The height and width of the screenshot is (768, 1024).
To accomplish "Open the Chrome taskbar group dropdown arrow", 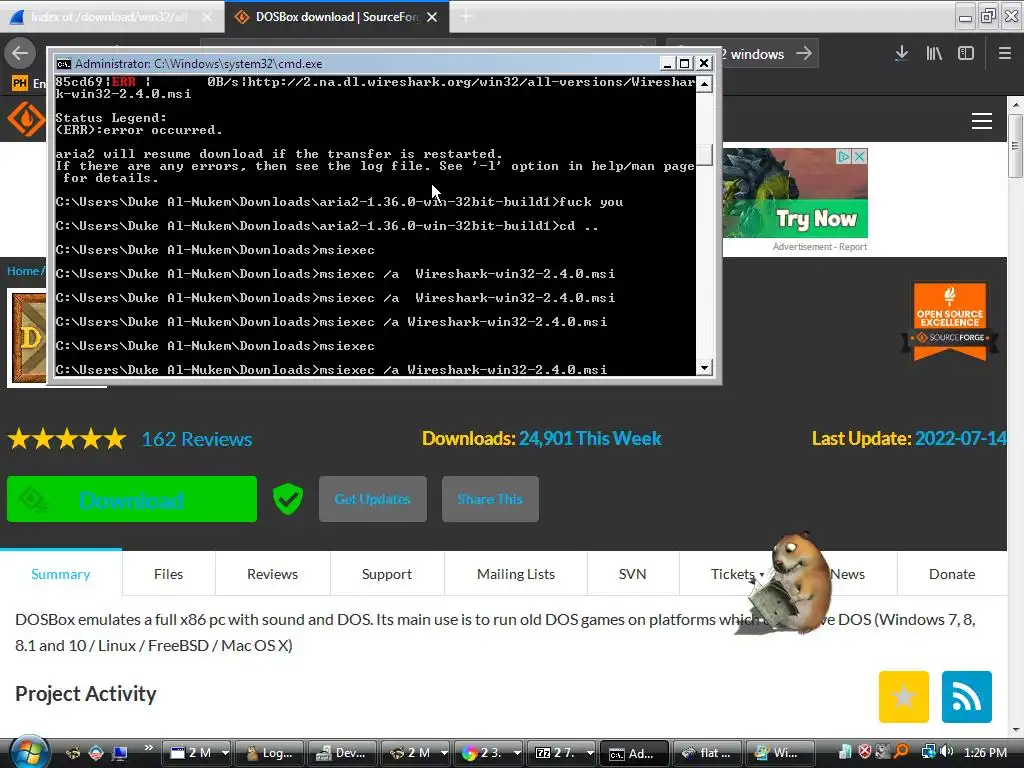I will click(x=517, y=753).
